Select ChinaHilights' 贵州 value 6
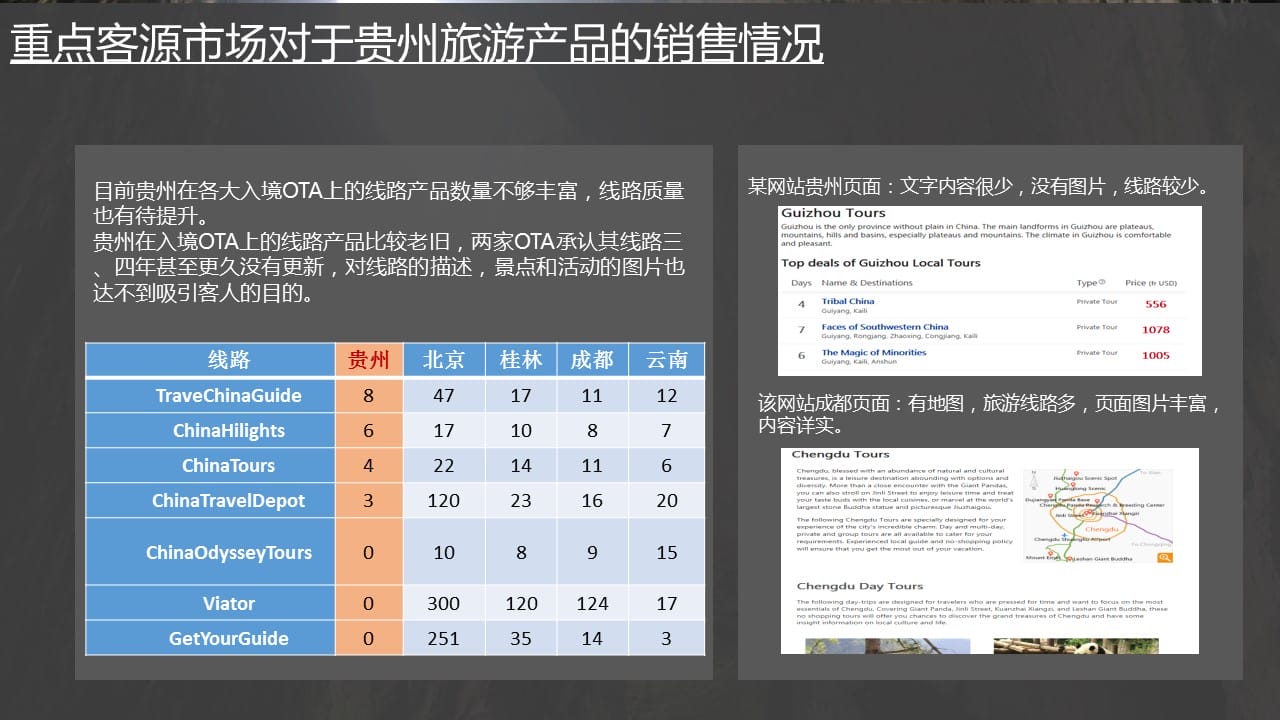Screen dimensions: 1280x720 click(x=369, y=430)
